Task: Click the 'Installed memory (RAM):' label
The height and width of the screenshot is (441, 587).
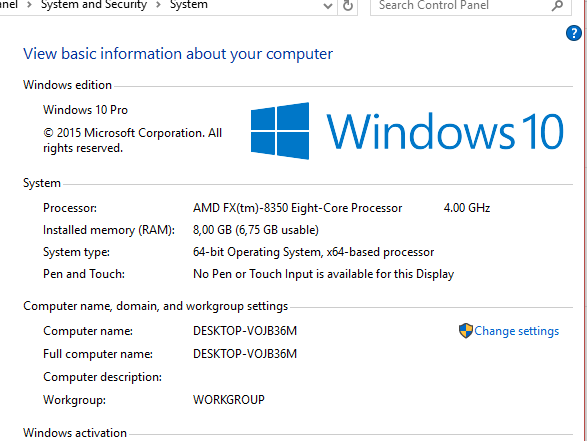Action: click(x=109, y=230)
